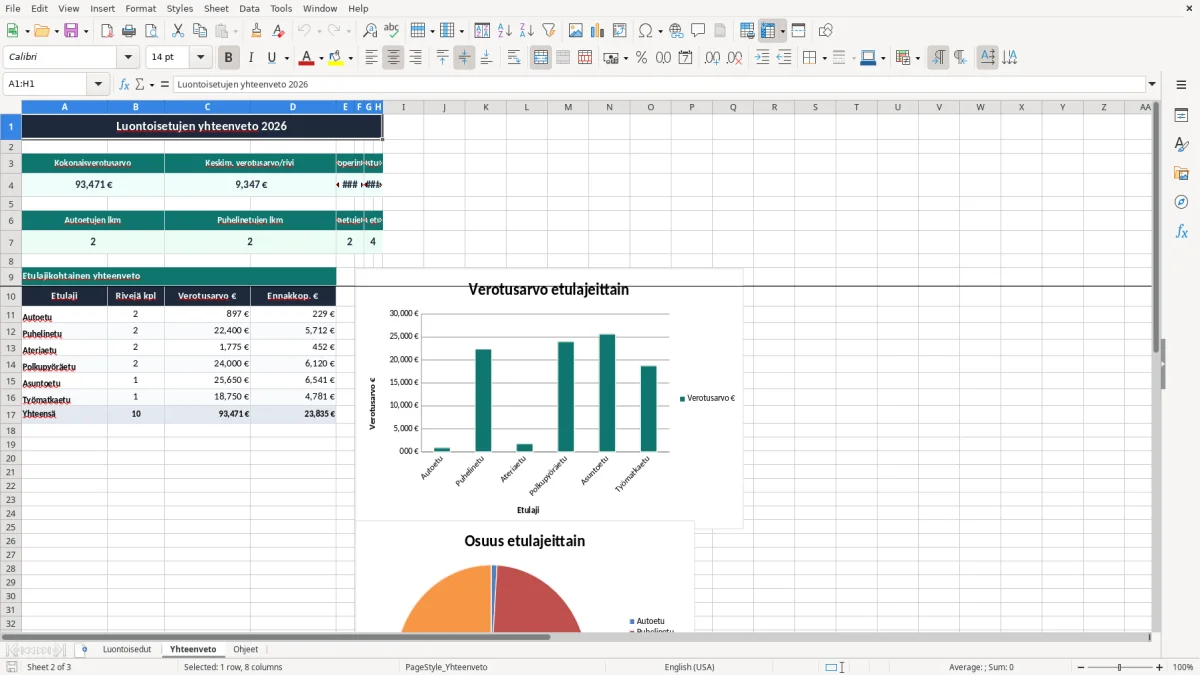Switch to the Ohjeet sheet tab
This screenshot has width=1200, height=675.
tap(245, 649)
